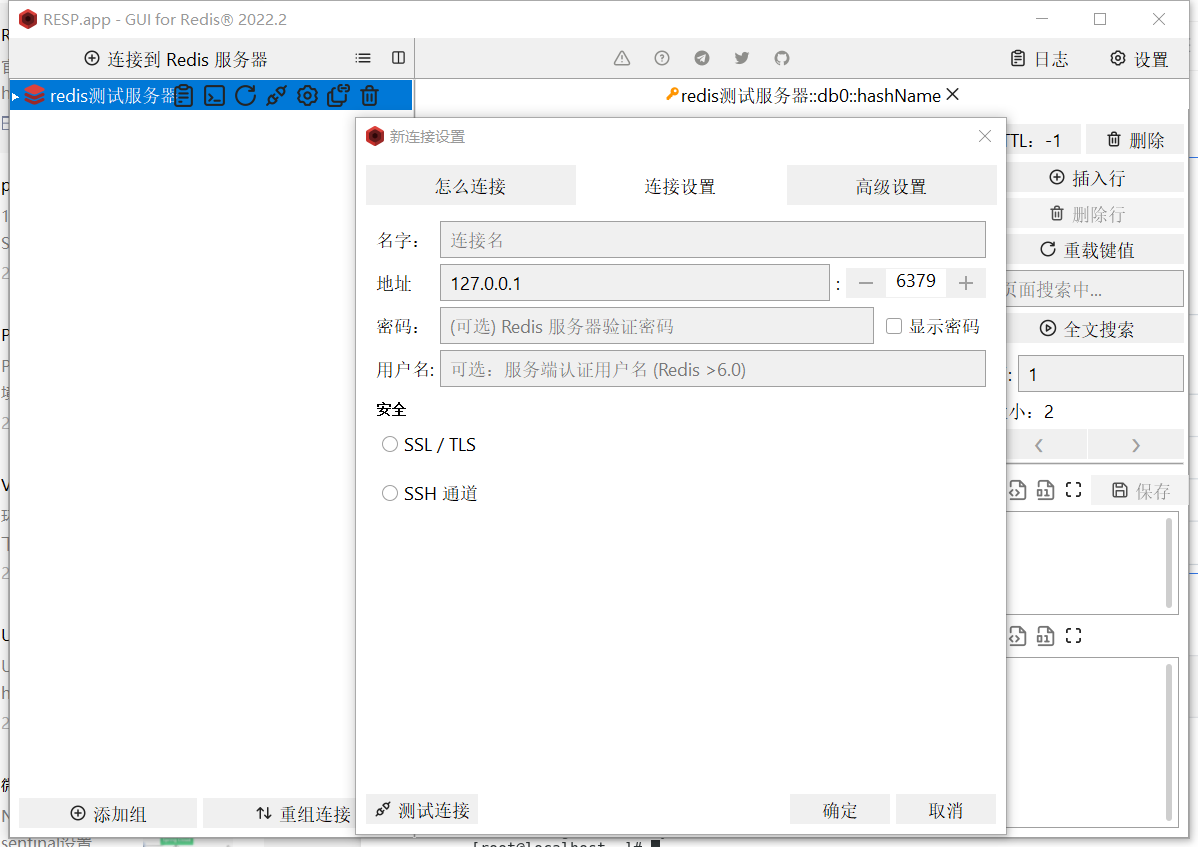Image resolution: width=1198 pixels, height=847 pixels.
Task: Click the upper code-file formatter icon
Action: click(x=1017, y=490)
